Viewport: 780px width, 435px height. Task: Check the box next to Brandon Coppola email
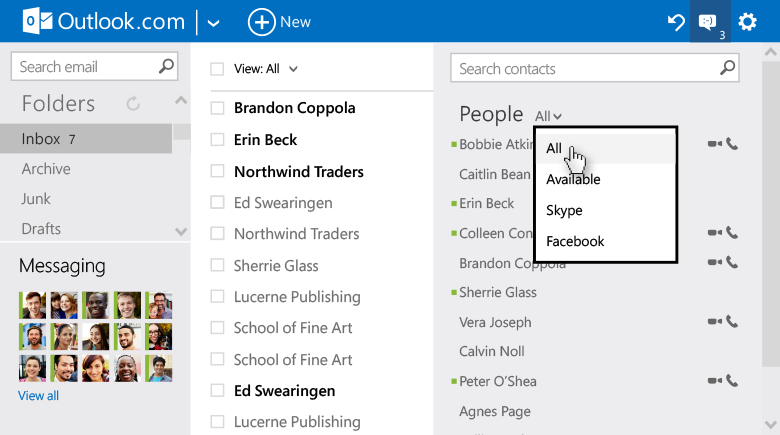(x=217, y=108)
